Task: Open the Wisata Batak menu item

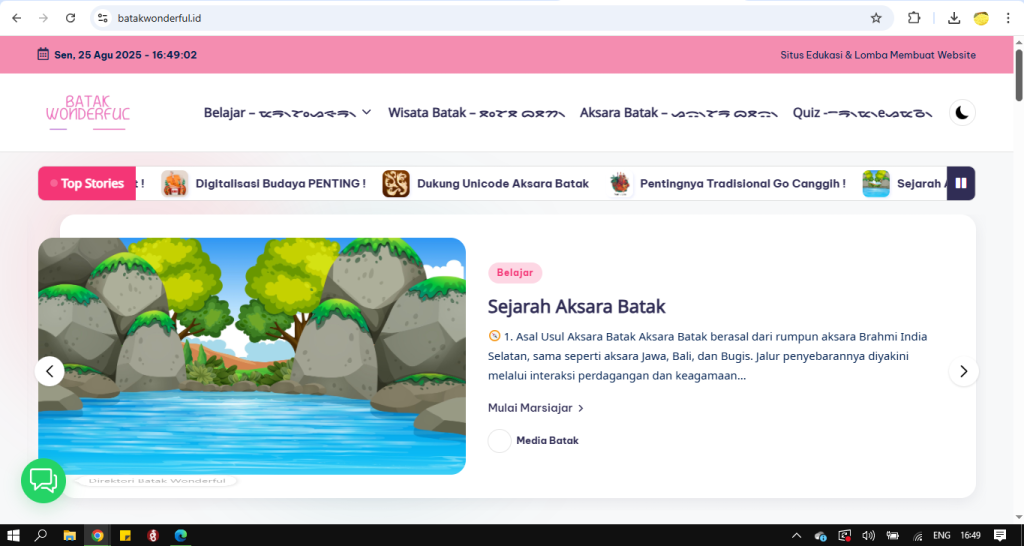Action: tap(476, 112)
